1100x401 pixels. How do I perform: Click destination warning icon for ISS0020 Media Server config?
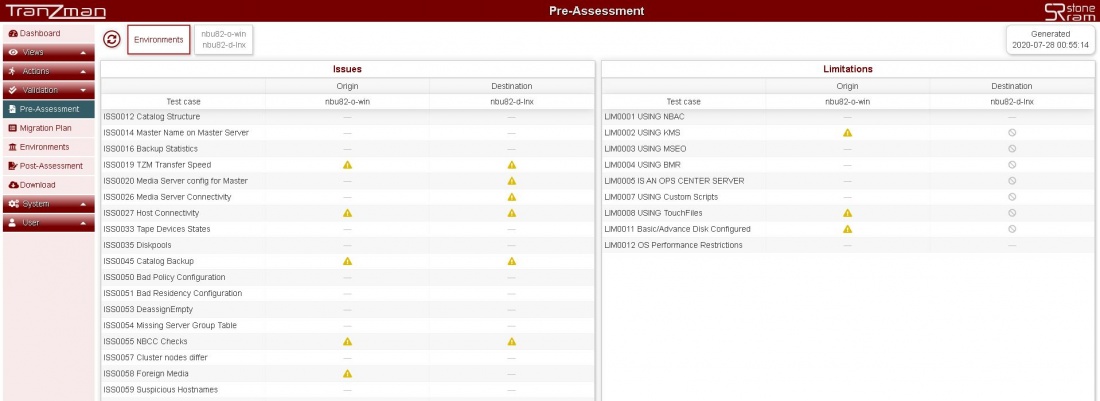512,181
